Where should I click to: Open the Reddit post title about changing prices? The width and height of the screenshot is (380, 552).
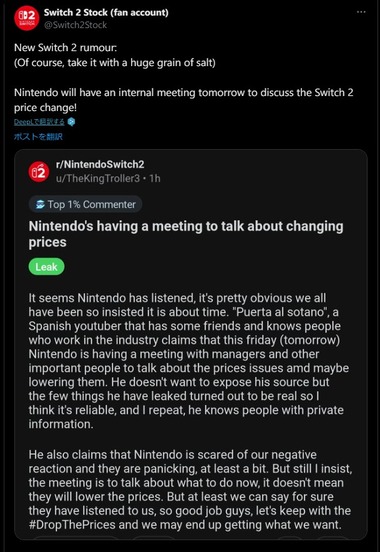point(186,234)
